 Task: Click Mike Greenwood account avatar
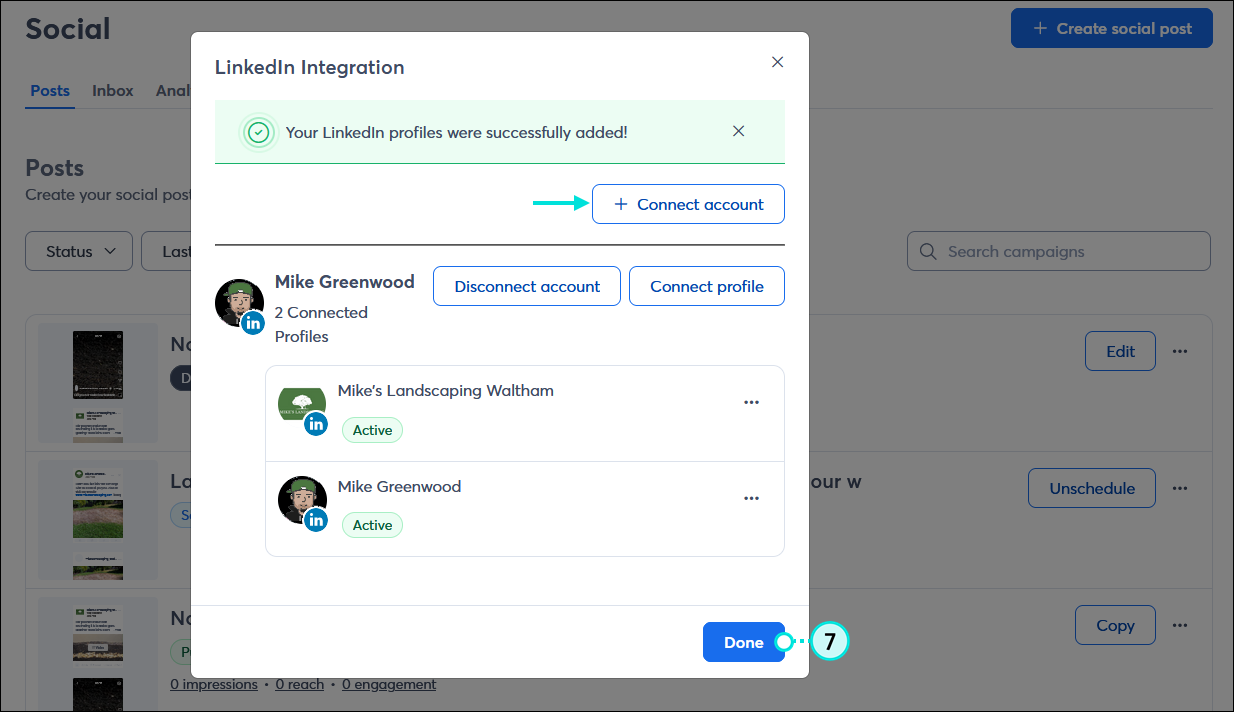[x=239, y=303]
